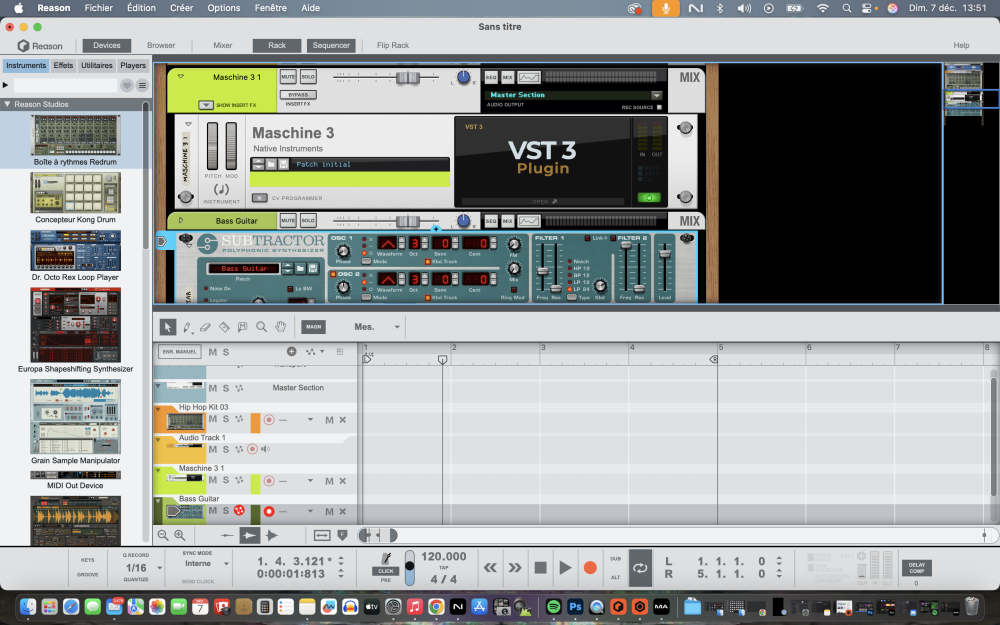Click the play button in transport
The image size is (1000, 625).
tap(565, 567)
